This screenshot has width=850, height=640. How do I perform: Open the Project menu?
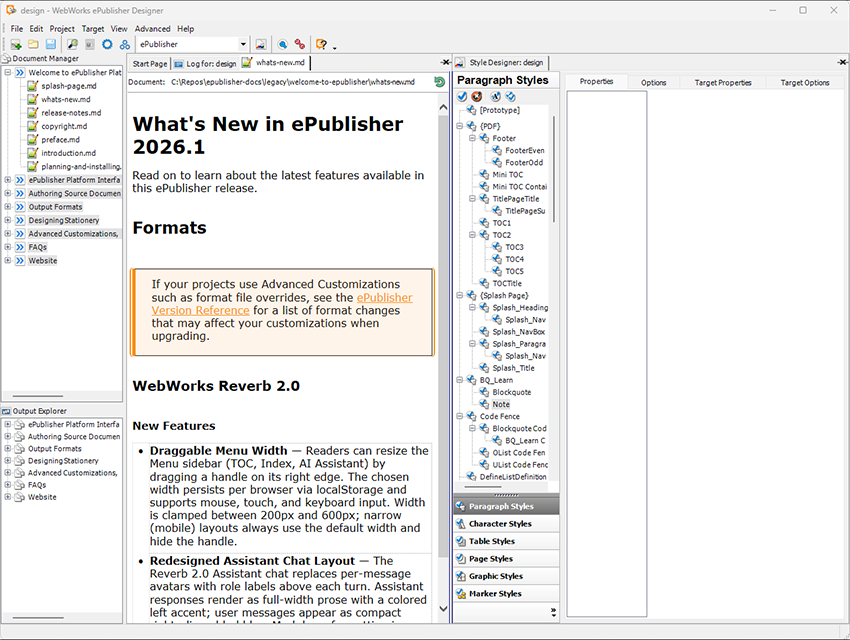(62, 29)
